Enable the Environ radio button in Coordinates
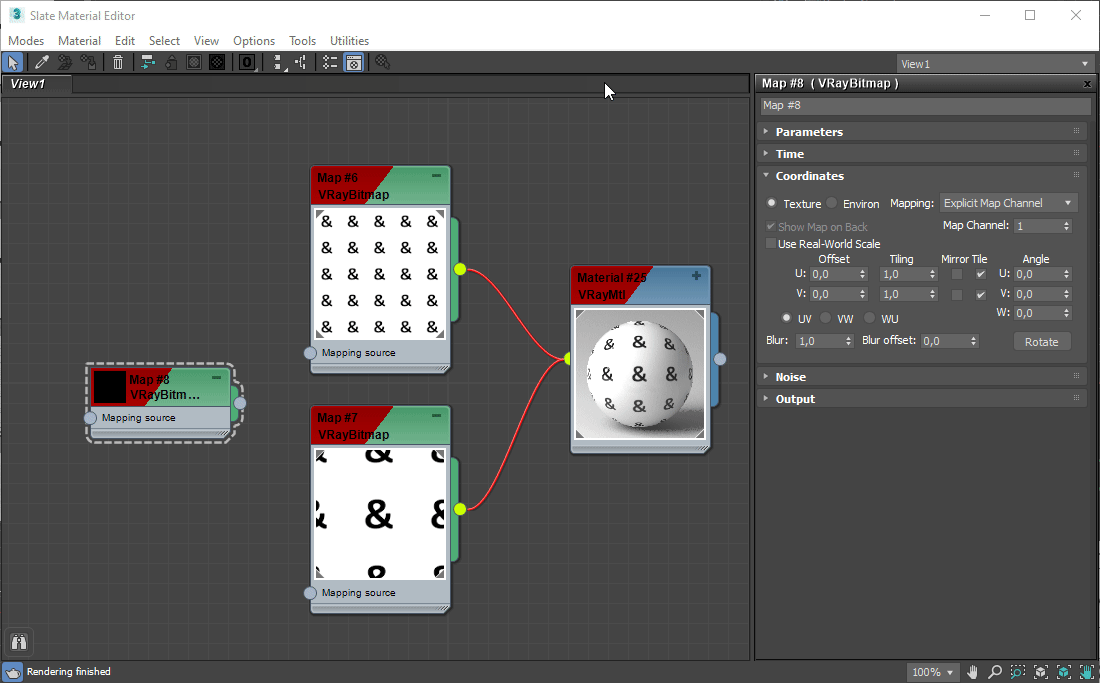 point(831,203)
